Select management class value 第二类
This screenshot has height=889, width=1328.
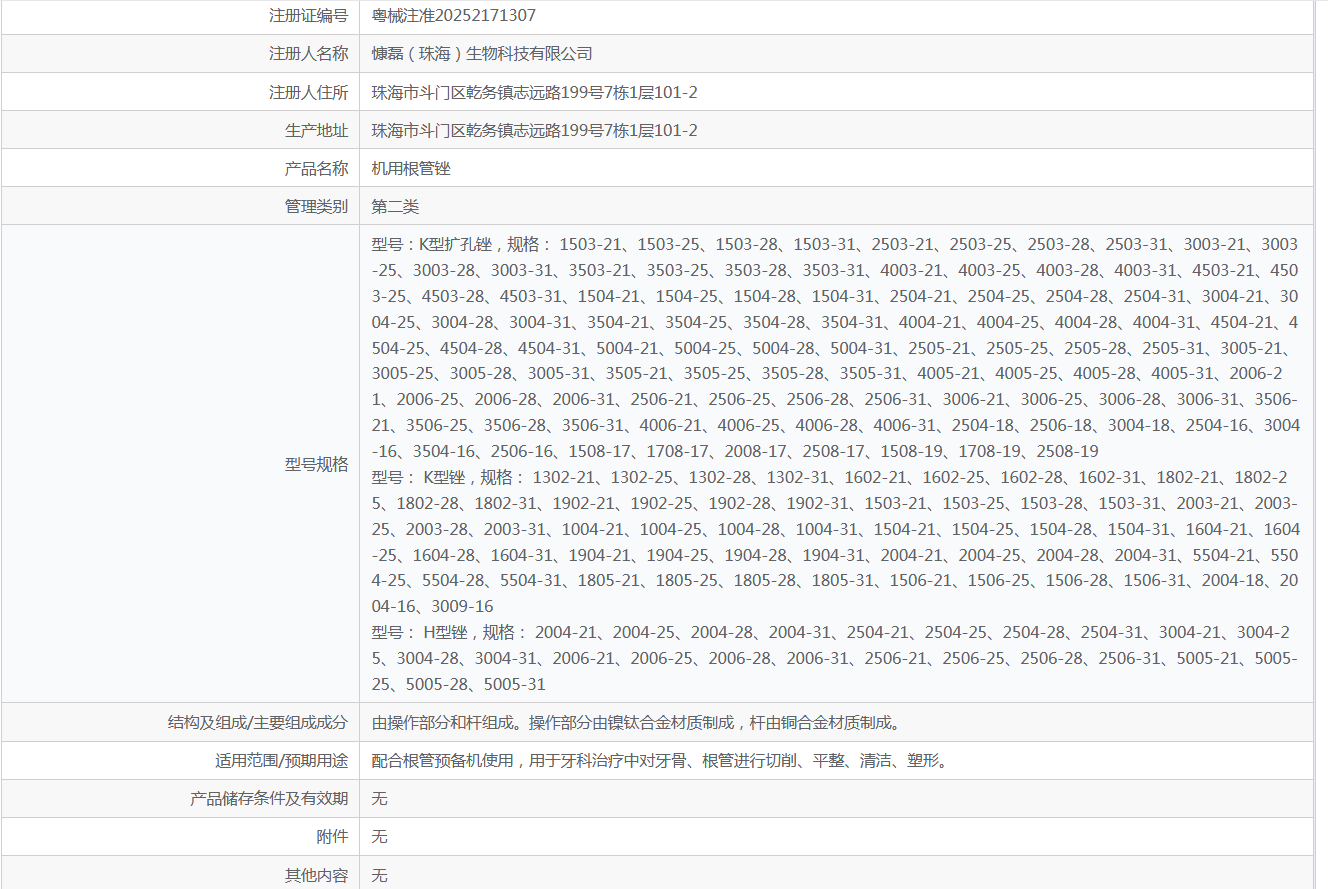tap(395, 206)
